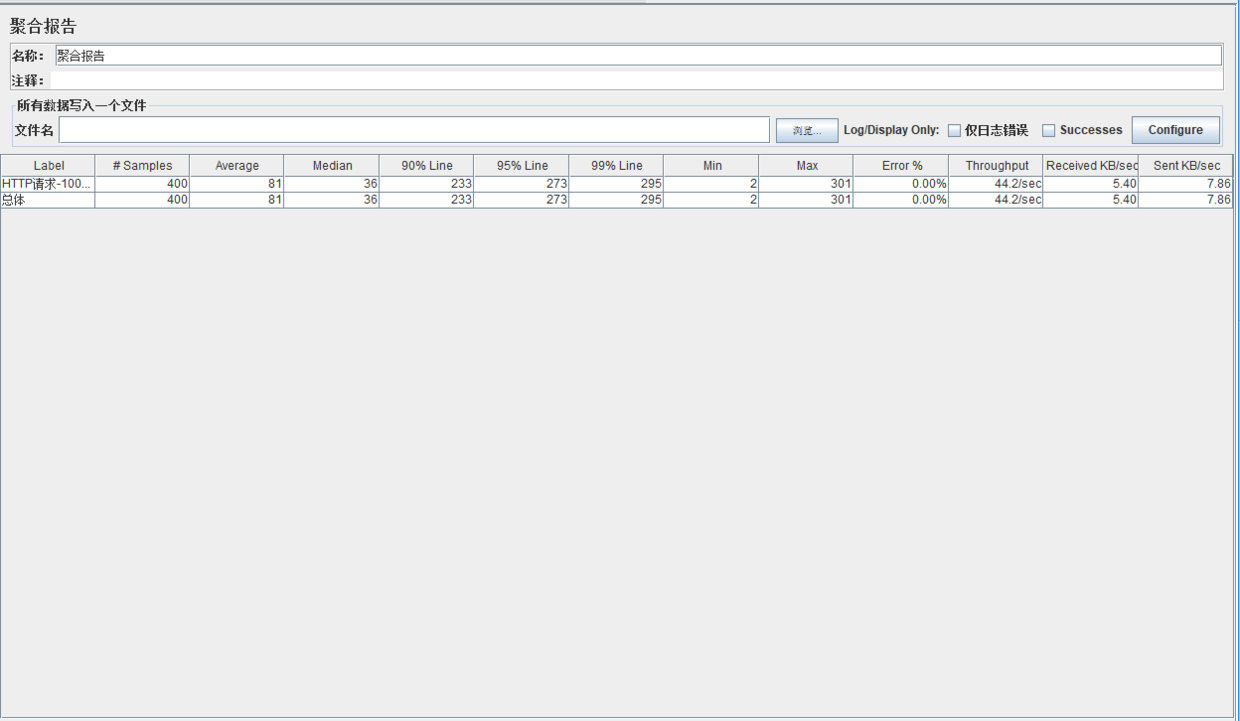
Task: Click the Received KB/sec column header
Action: point(1091,166)
